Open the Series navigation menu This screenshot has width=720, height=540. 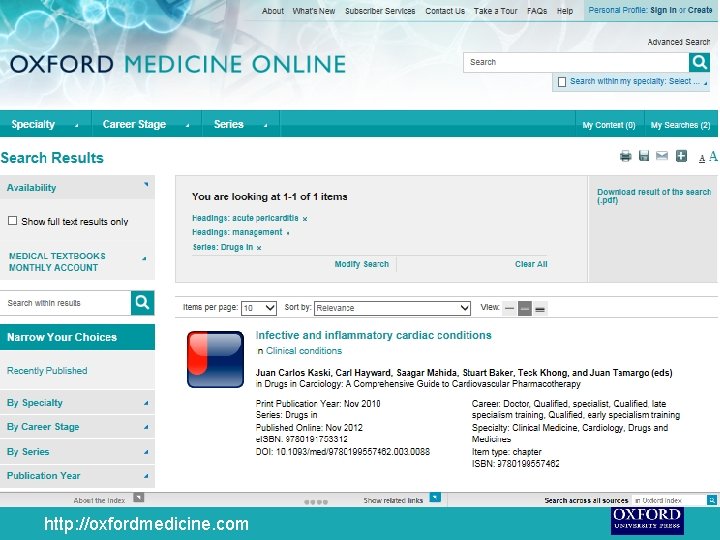pyautogui.click(x=241, y=124)
